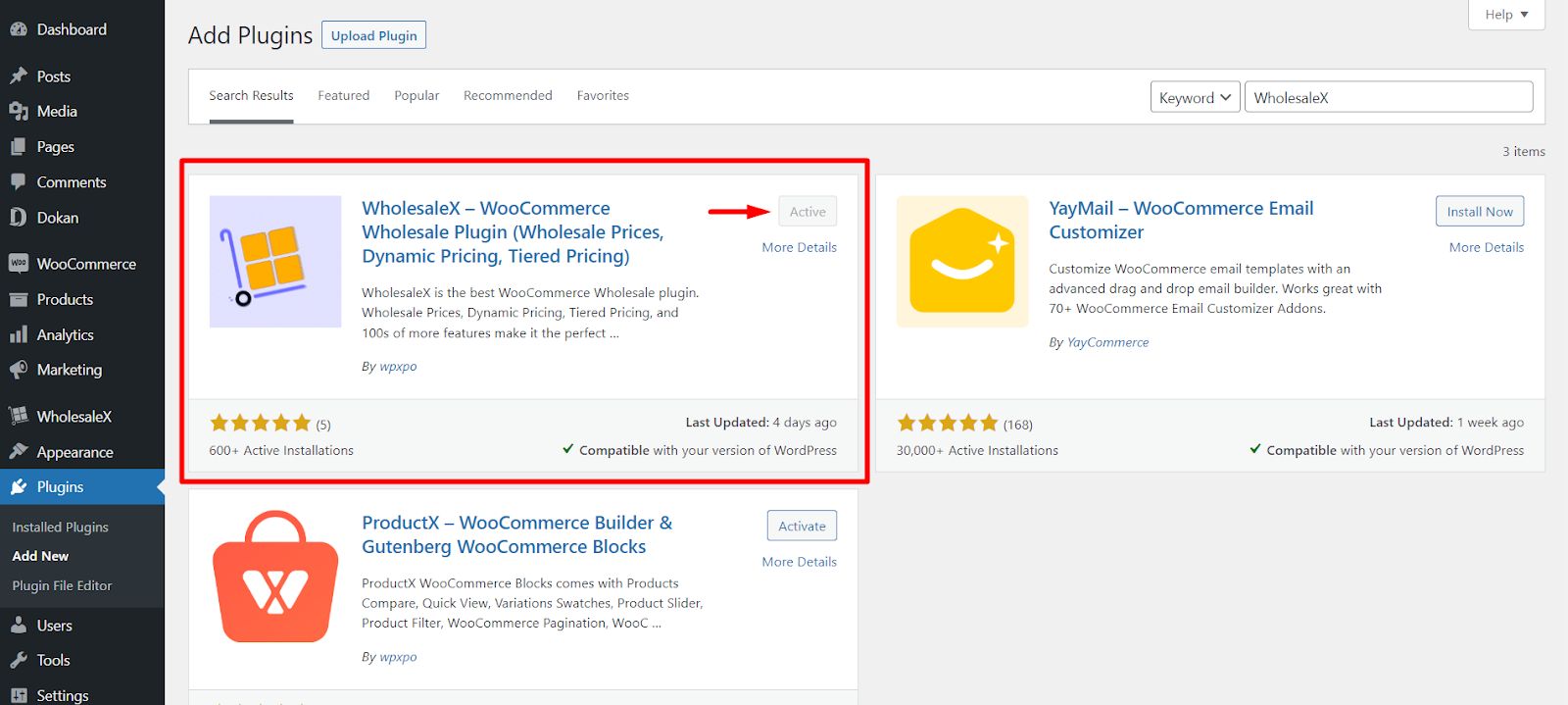This screenshot has width=1568, height=705.
Task: Click Install Now for YayMail
Action: [x=1480, y=212]
